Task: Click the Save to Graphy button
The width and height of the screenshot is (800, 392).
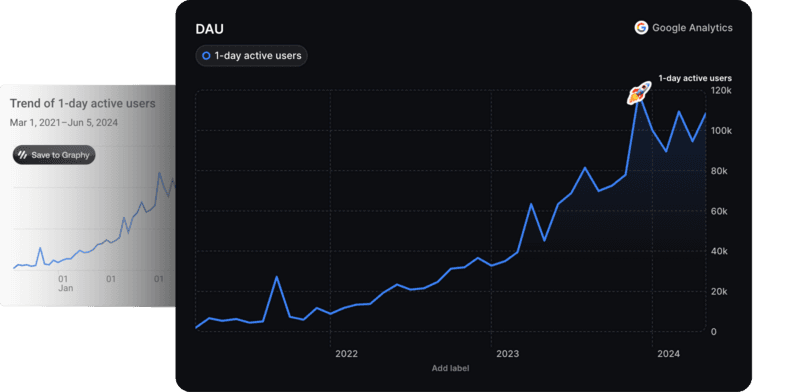Action: click(x=54, y=155)
